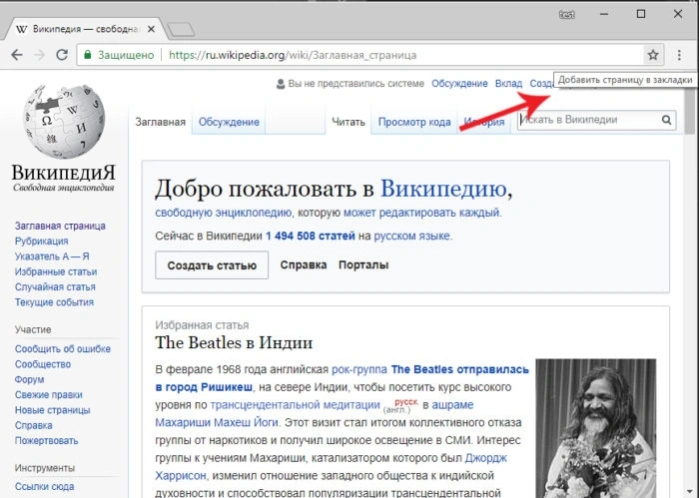Click the Обсуждение link in user bar
699x498 pixels.
(459, 84)
